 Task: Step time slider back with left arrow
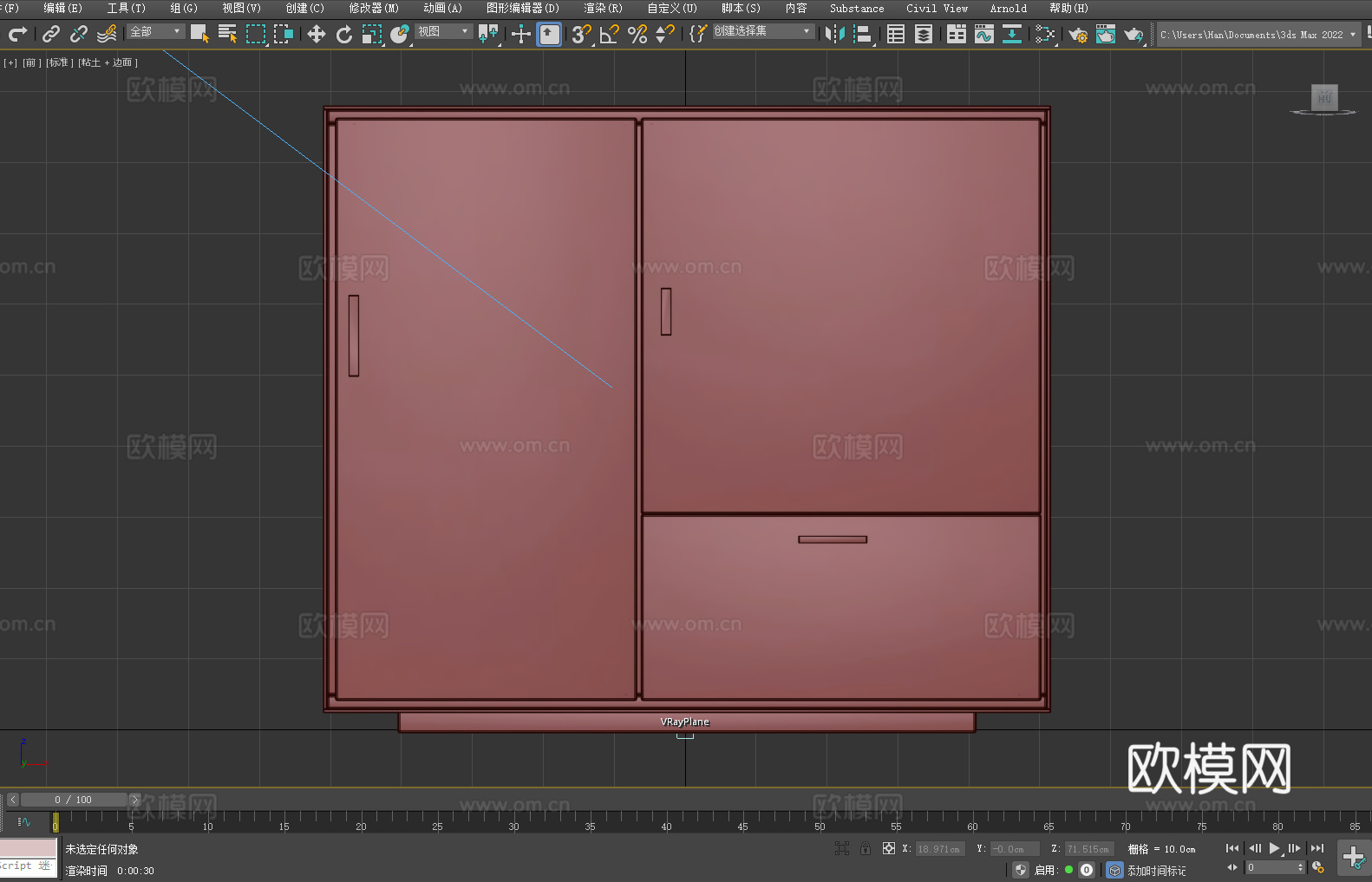pyautogui.click(x=12, y=800)
